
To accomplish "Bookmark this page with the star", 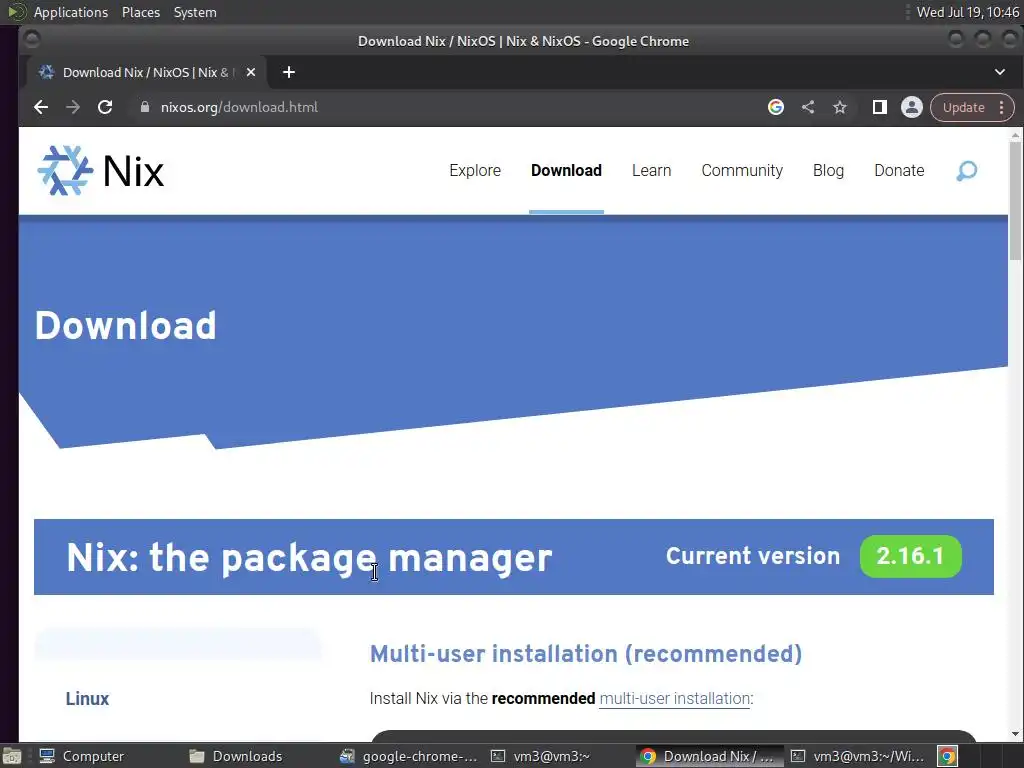I will click(x=840, y=107).
